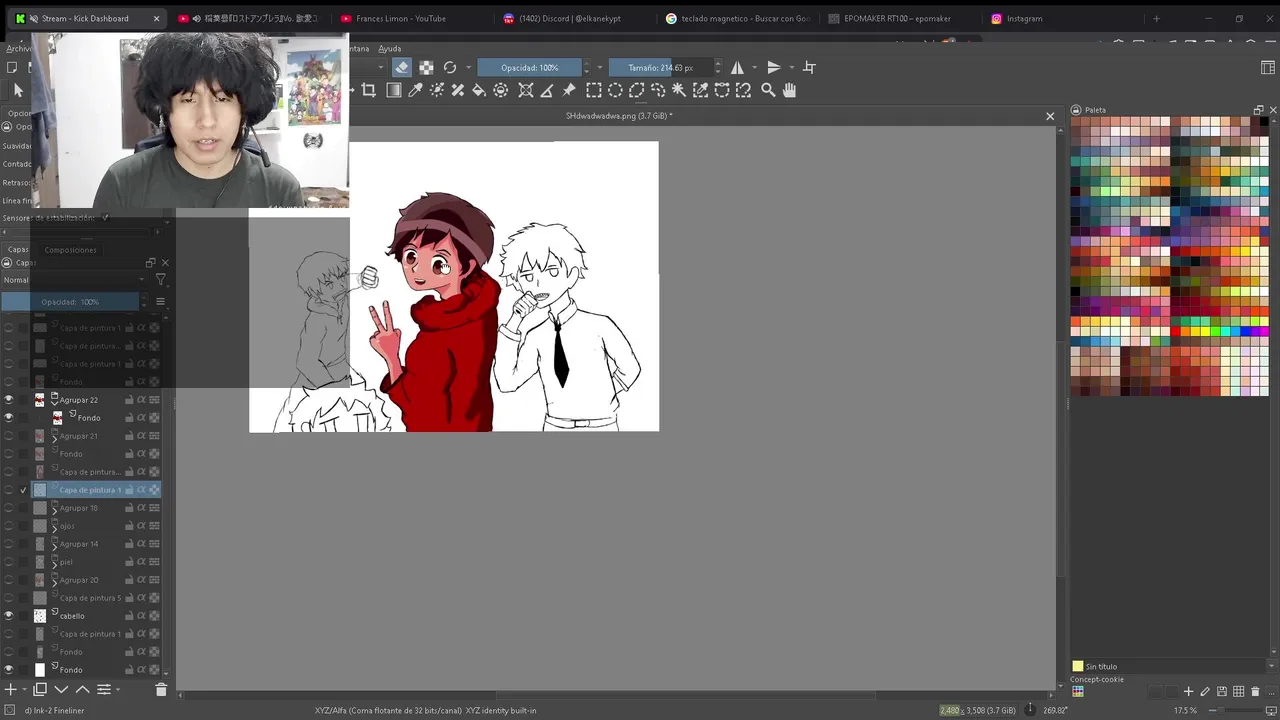
Task: Select the Bezier curve selection tool
Action: [722, 90]
